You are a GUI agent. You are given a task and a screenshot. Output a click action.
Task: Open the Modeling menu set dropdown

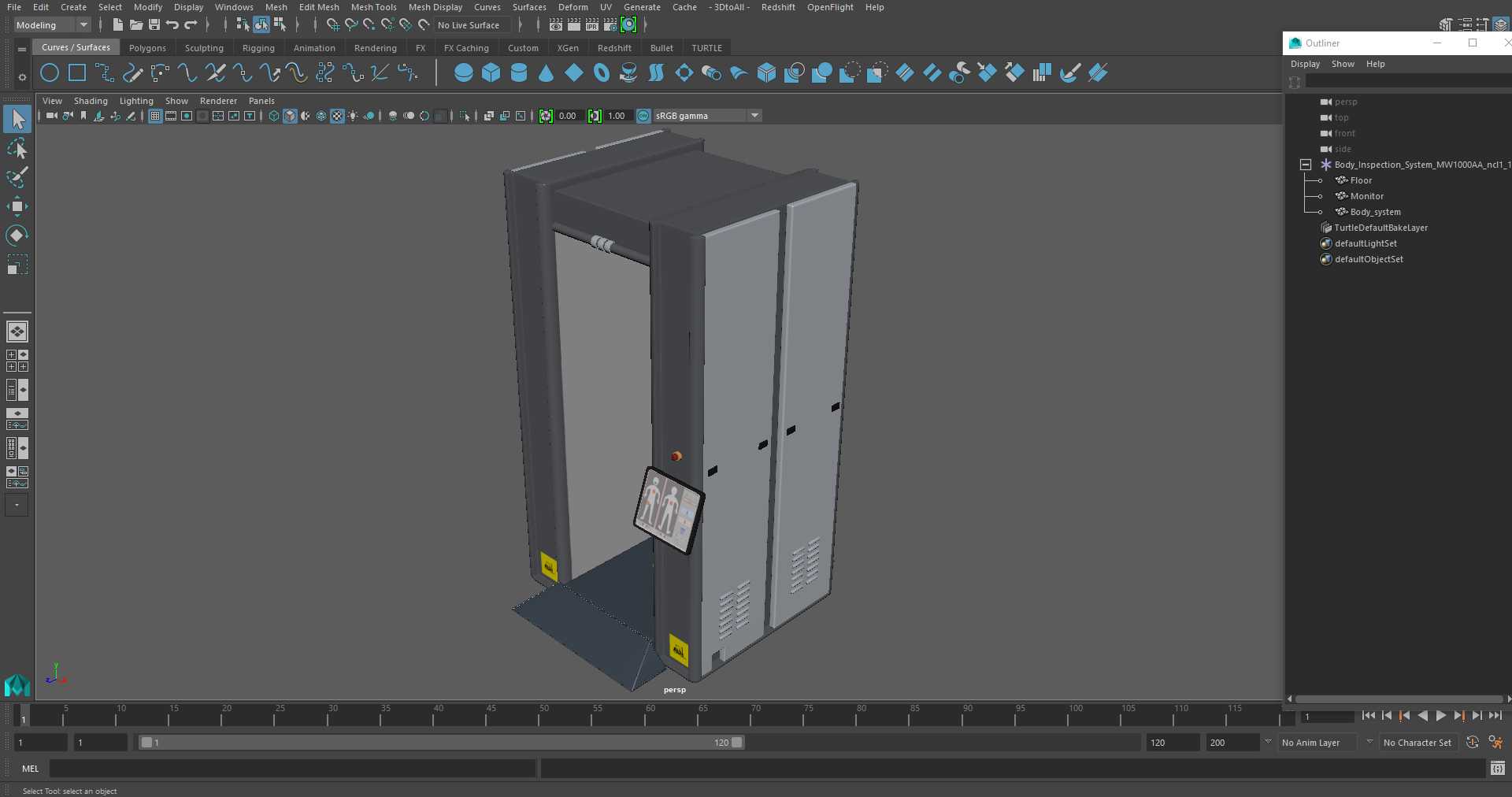(52, 25)
